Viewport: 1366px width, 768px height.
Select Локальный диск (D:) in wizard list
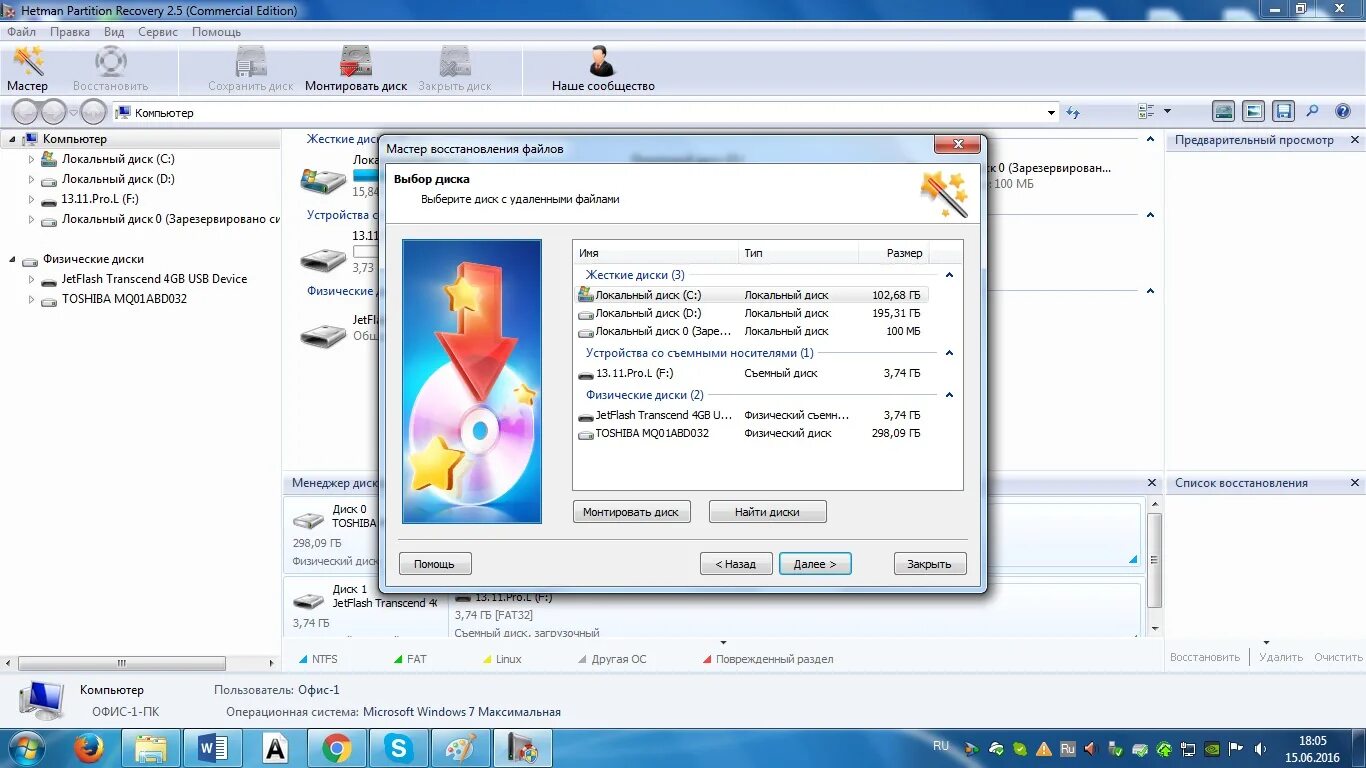point(752,313)
